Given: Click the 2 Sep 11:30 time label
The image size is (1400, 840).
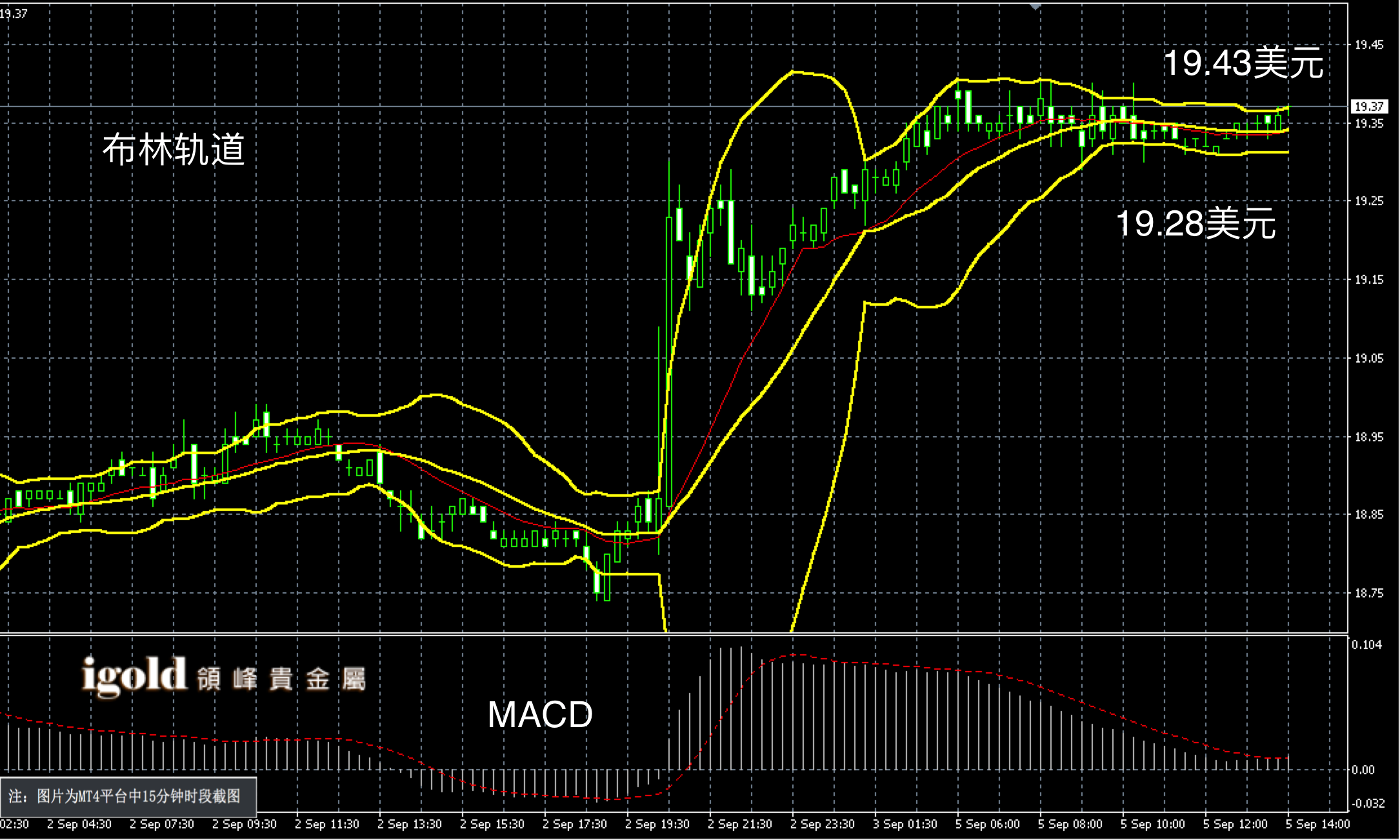Looking at the screenshot, I should click(326, 825).
